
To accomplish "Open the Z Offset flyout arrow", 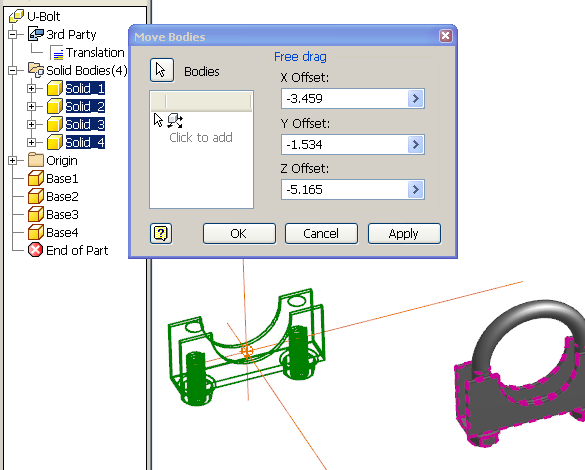I will tap(416, 190).
